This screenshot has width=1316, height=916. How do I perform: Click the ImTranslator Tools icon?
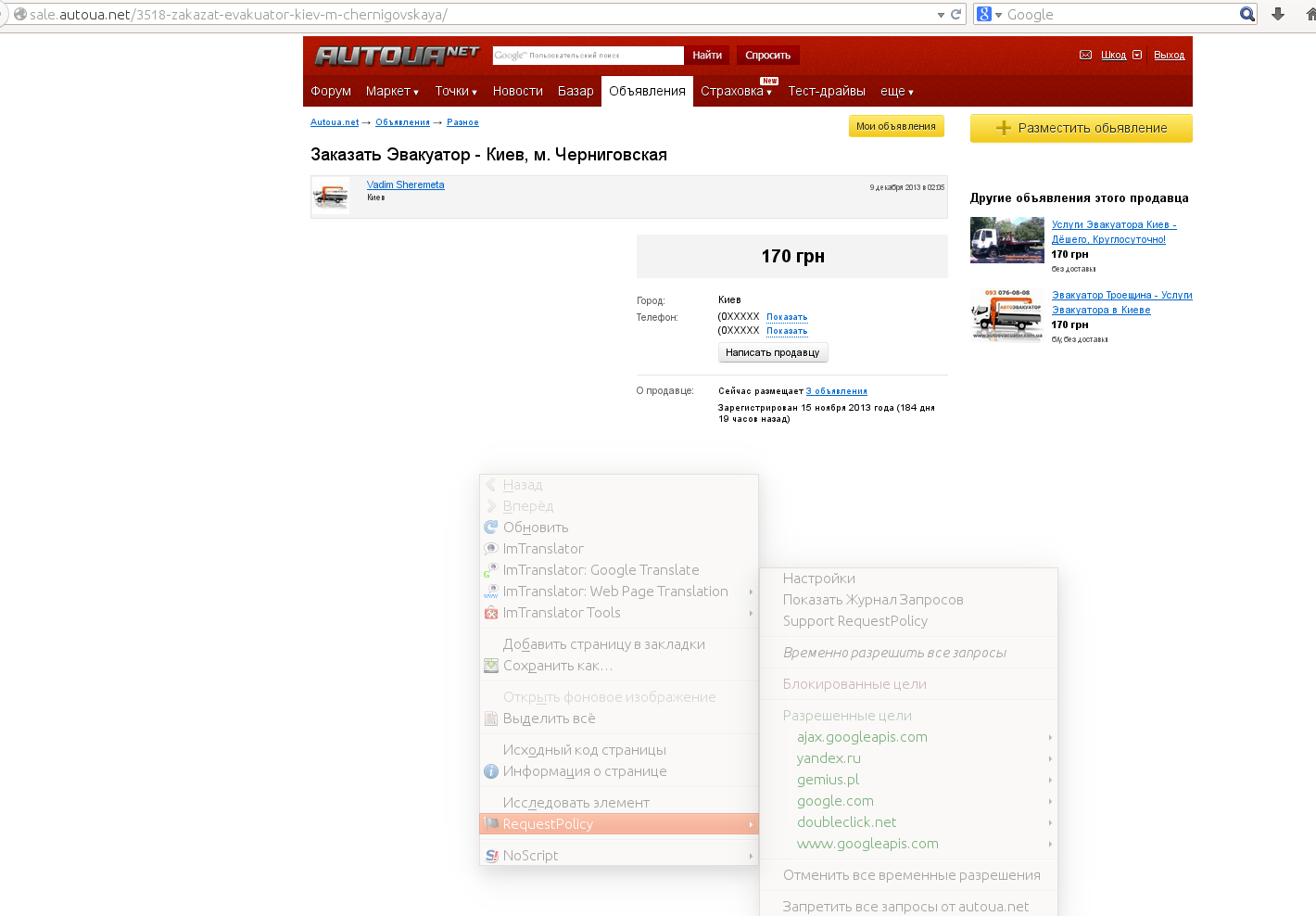tap(491, 613)
